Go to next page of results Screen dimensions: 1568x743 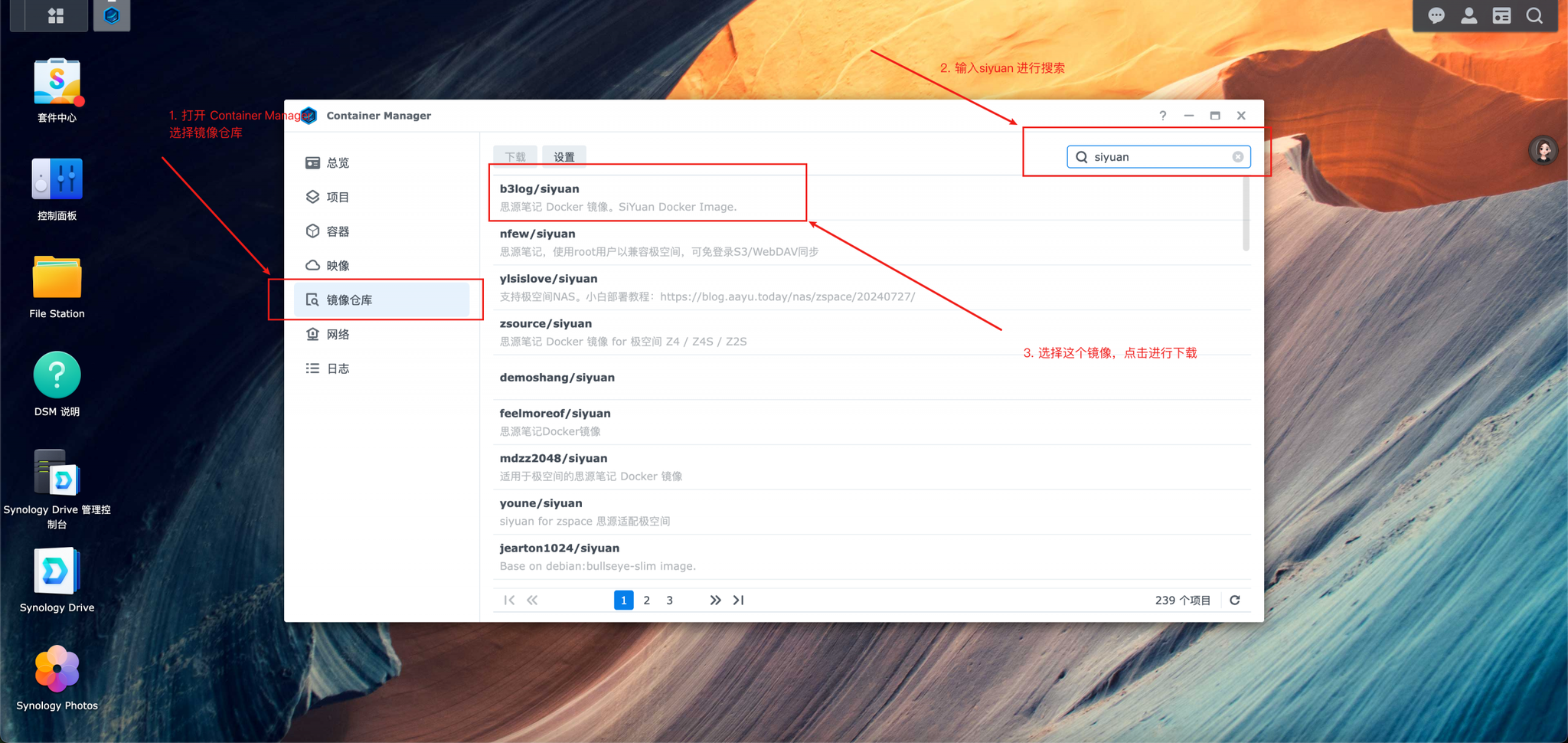715,601
